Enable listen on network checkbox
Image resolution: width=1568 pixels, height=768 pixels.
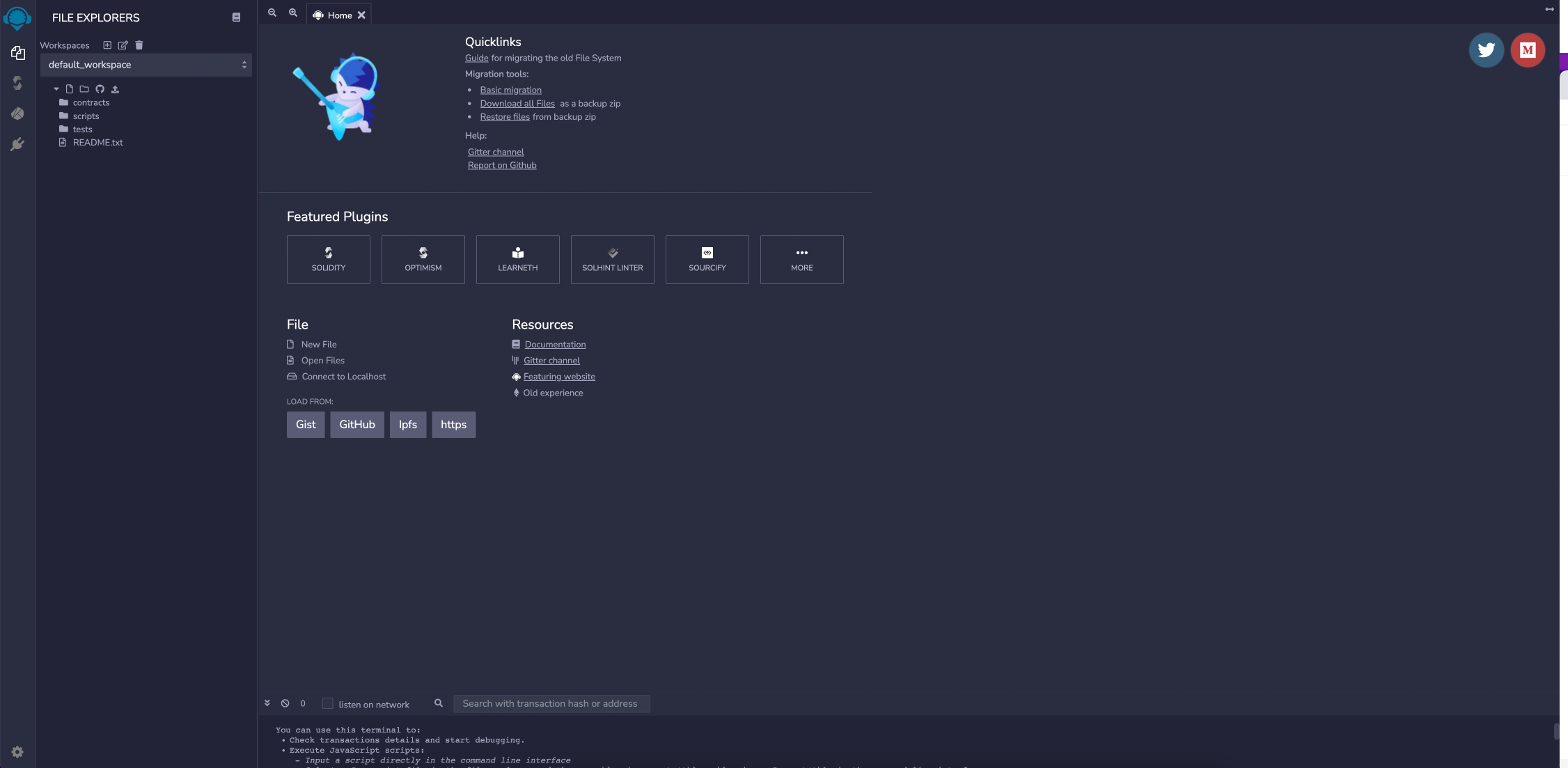[327, 703]
